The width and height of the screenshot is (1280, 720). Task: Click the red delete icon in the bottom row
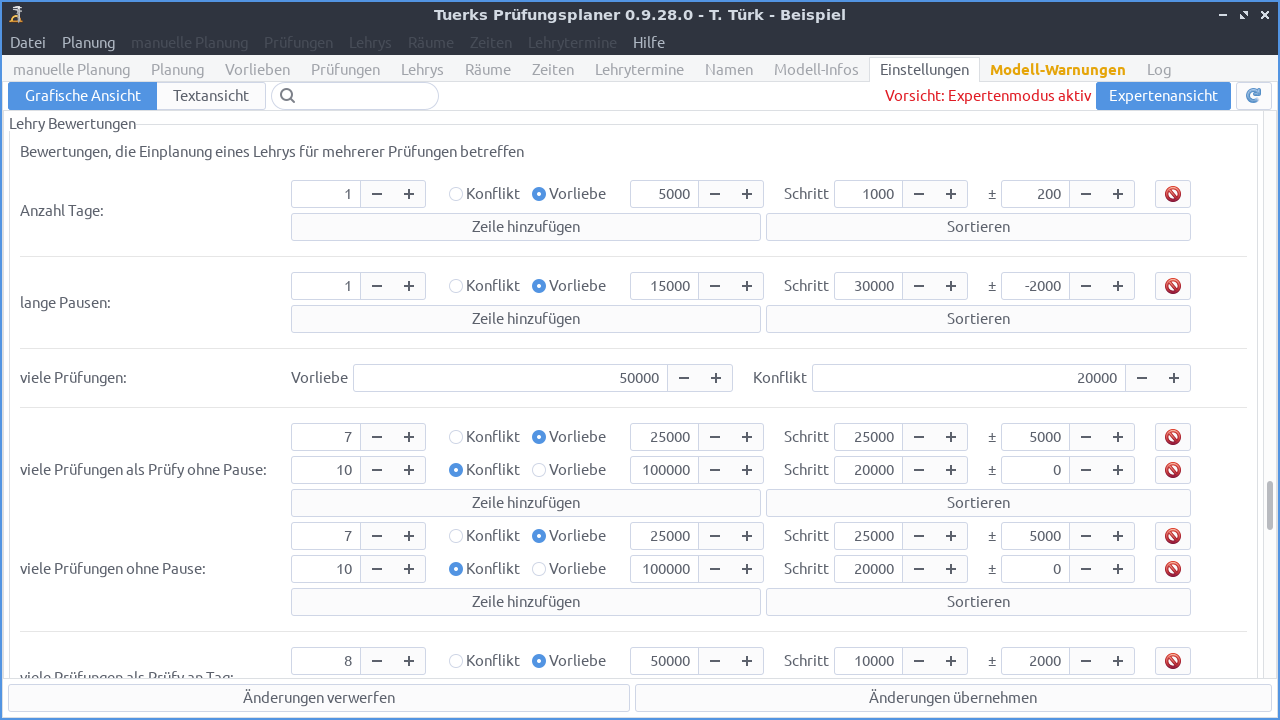(1172, 660)
